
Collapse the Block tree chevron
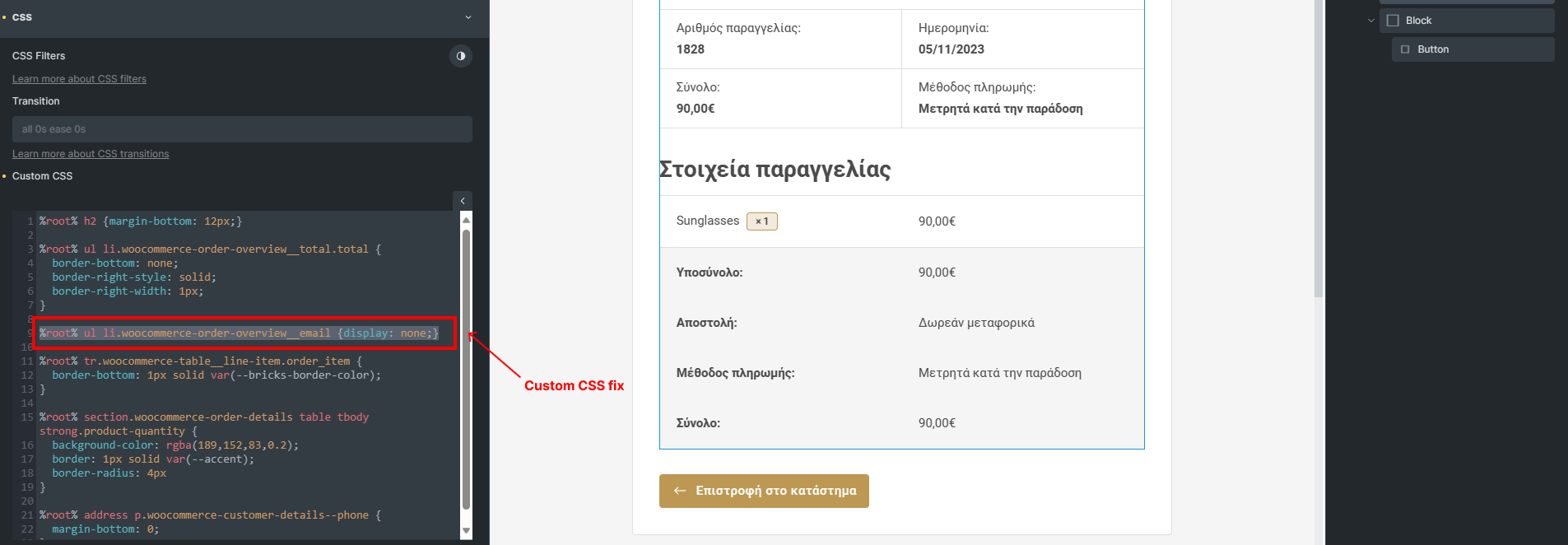pyautogui.click(x=1371, y=21)
